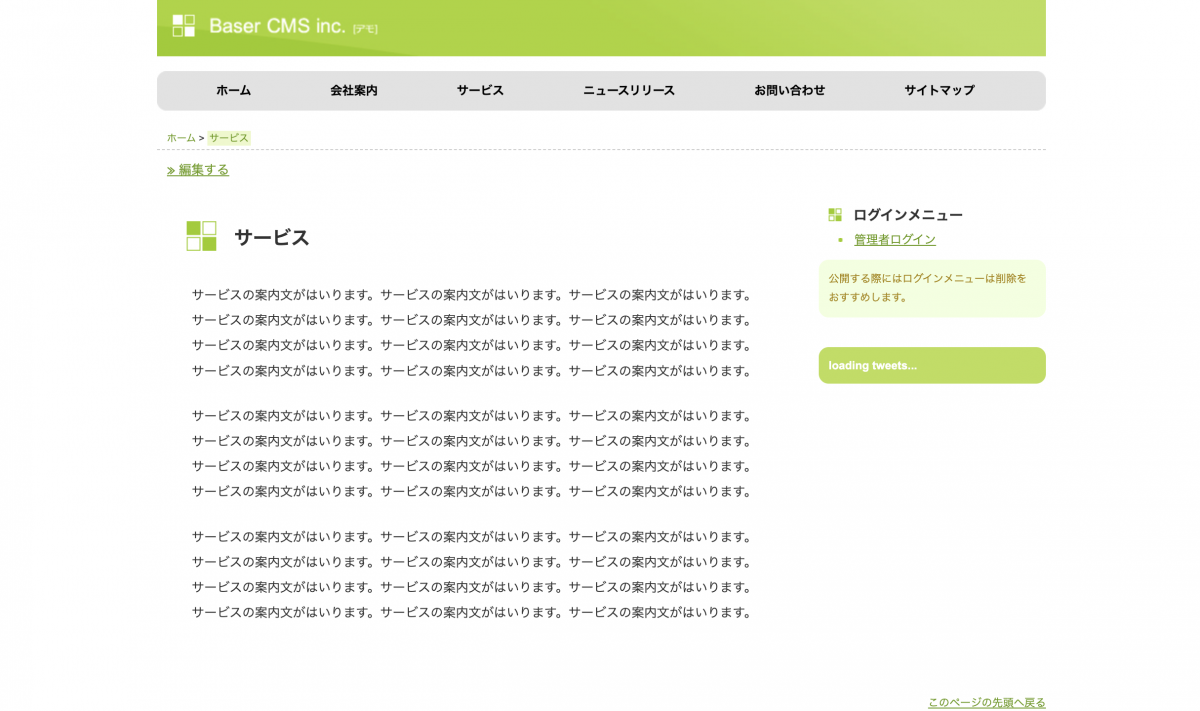Go to the 会社案内 page
This screenshot has height=711, width=1200.
click(354, 90)
